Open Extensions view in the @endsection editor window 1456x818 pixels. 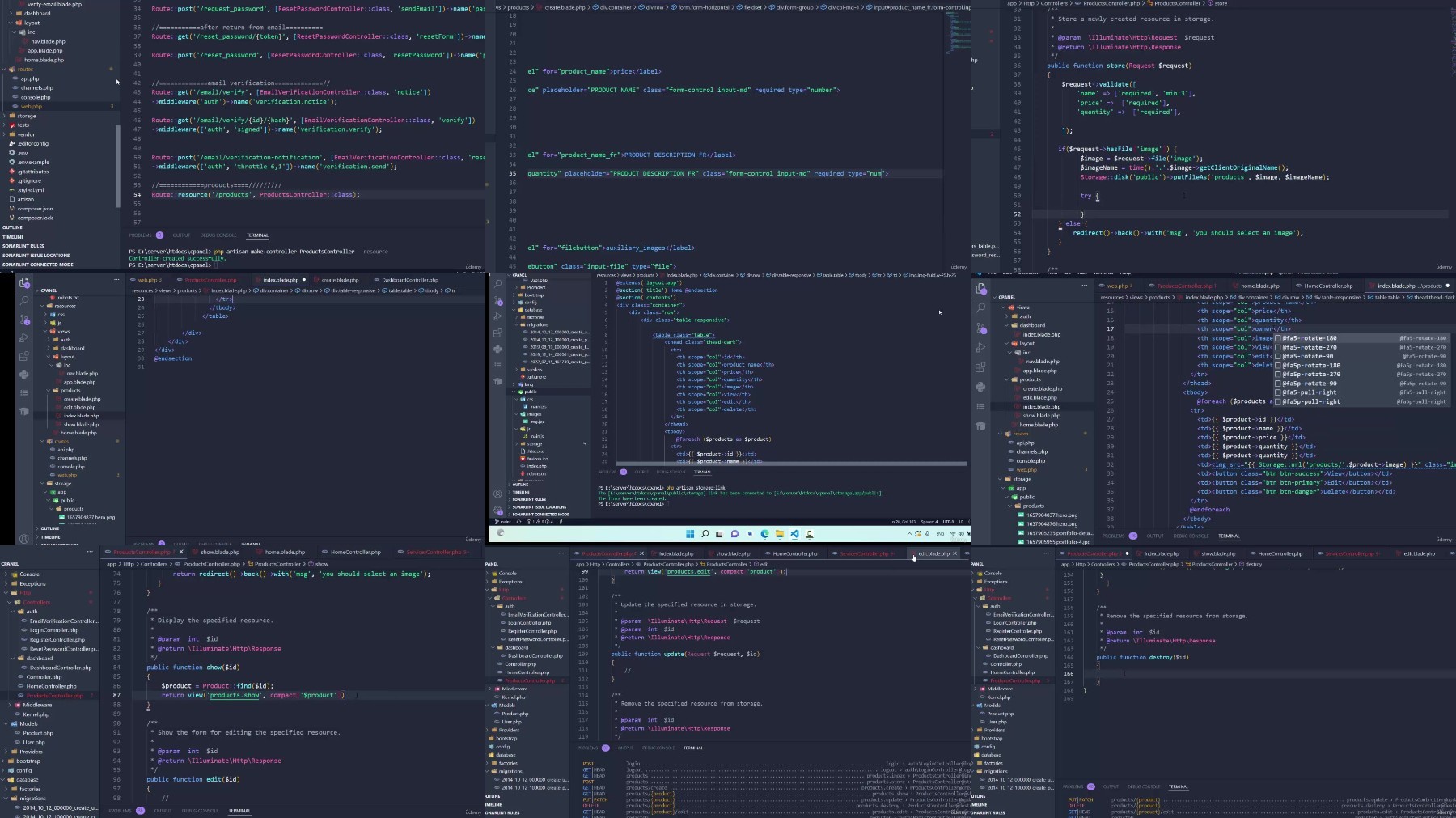tap(24, 356)
